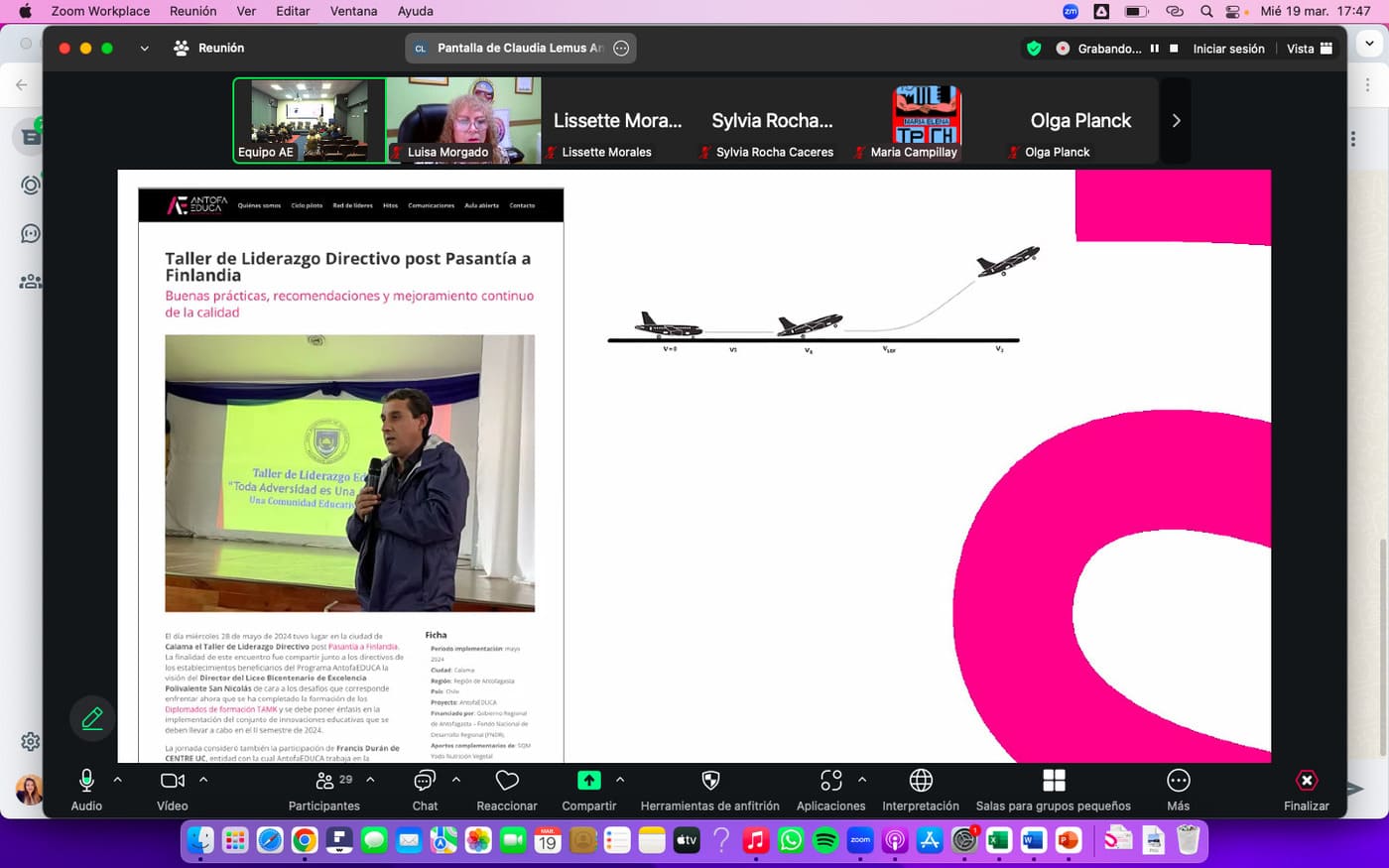The image size is (1389, 868).
Task: Mute microphone with the Audio button
Action: [86, 790]
